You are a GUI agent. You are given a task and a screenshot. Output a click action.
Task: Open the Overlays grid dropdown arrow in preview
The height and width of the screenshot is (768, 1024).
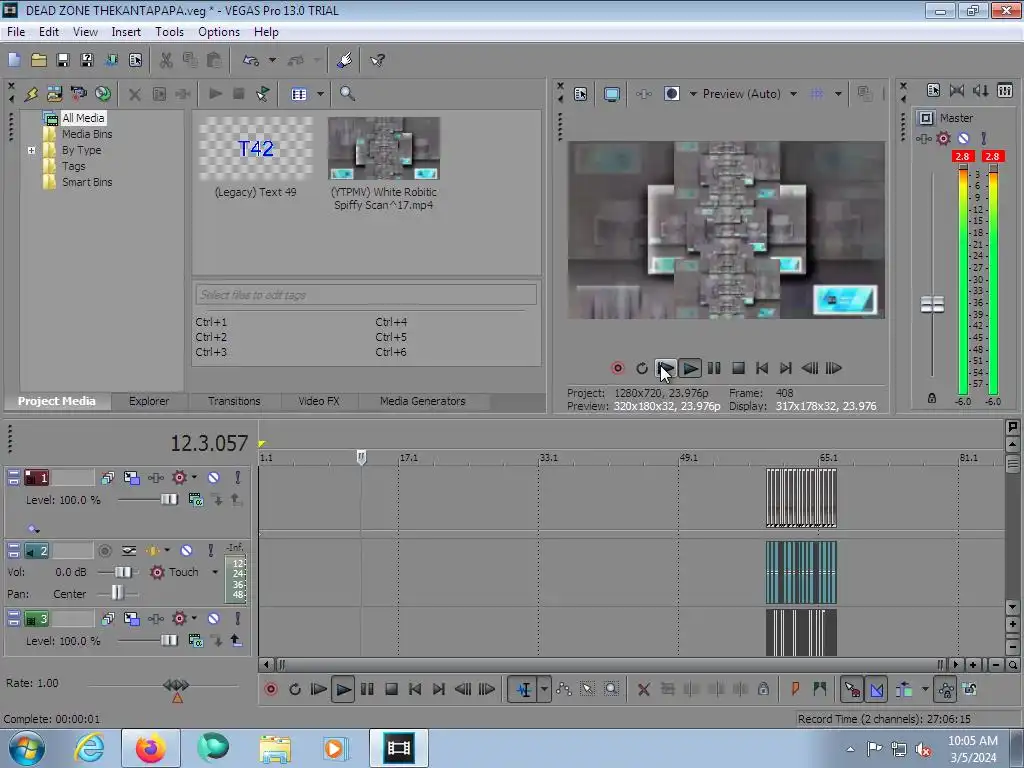(x=838, y=94)
